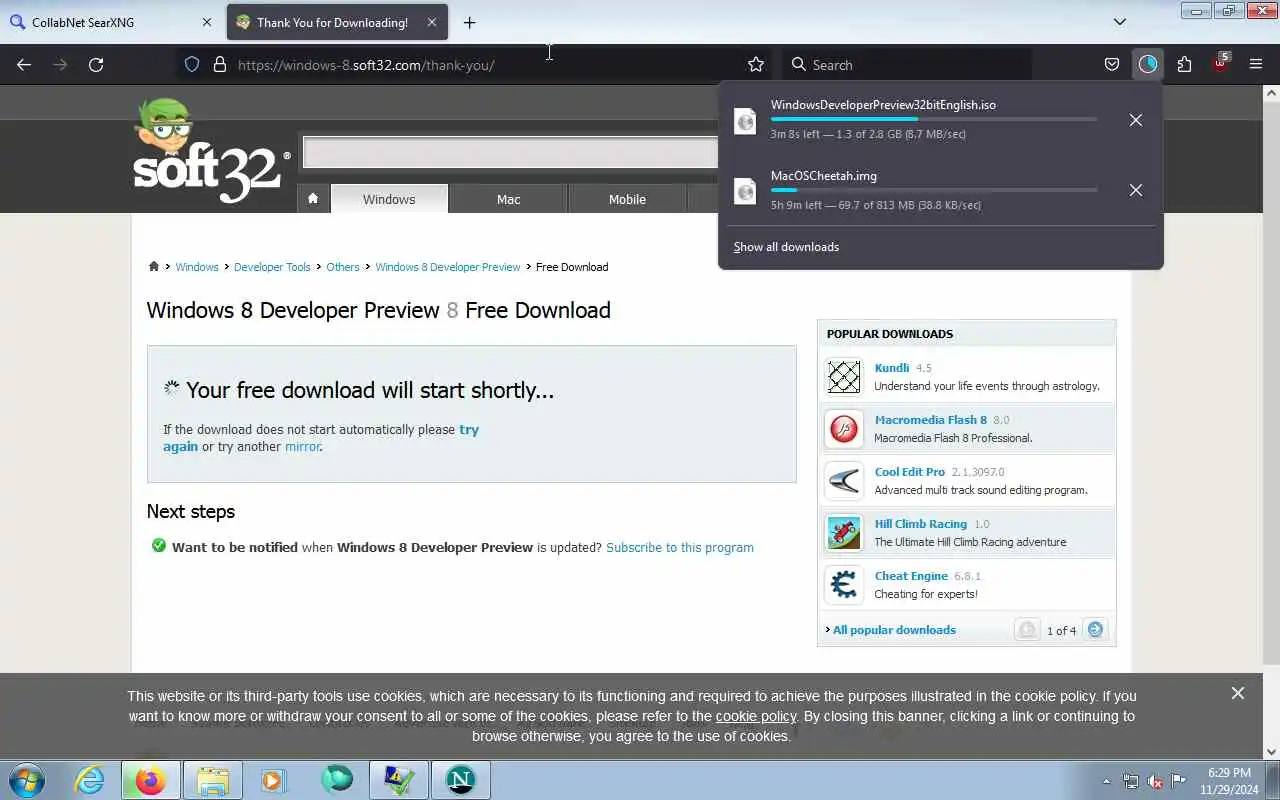Cancel the WindowsDeveloperPreview32bitEnglish.iso download
This screenshot has height=800, width=1280.
1136,120
